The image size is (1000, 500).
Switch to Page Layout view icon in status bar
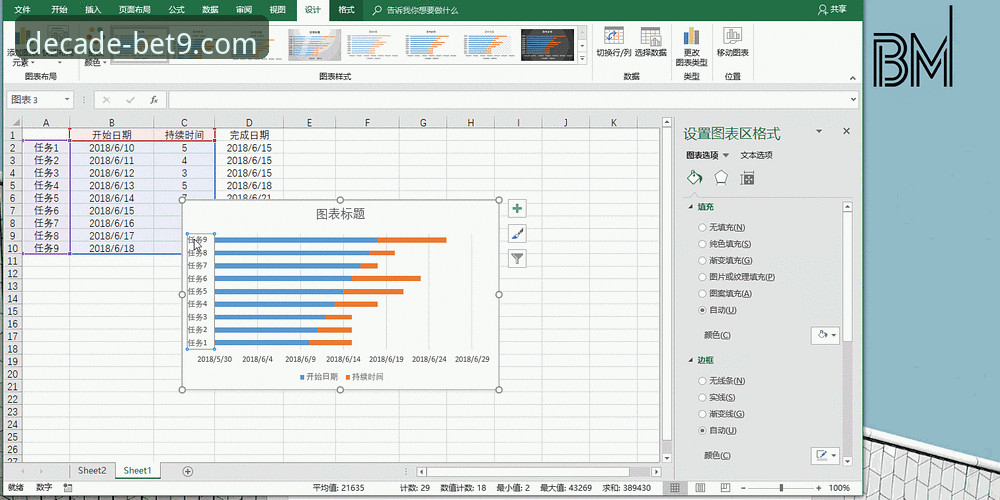[698, 488]
